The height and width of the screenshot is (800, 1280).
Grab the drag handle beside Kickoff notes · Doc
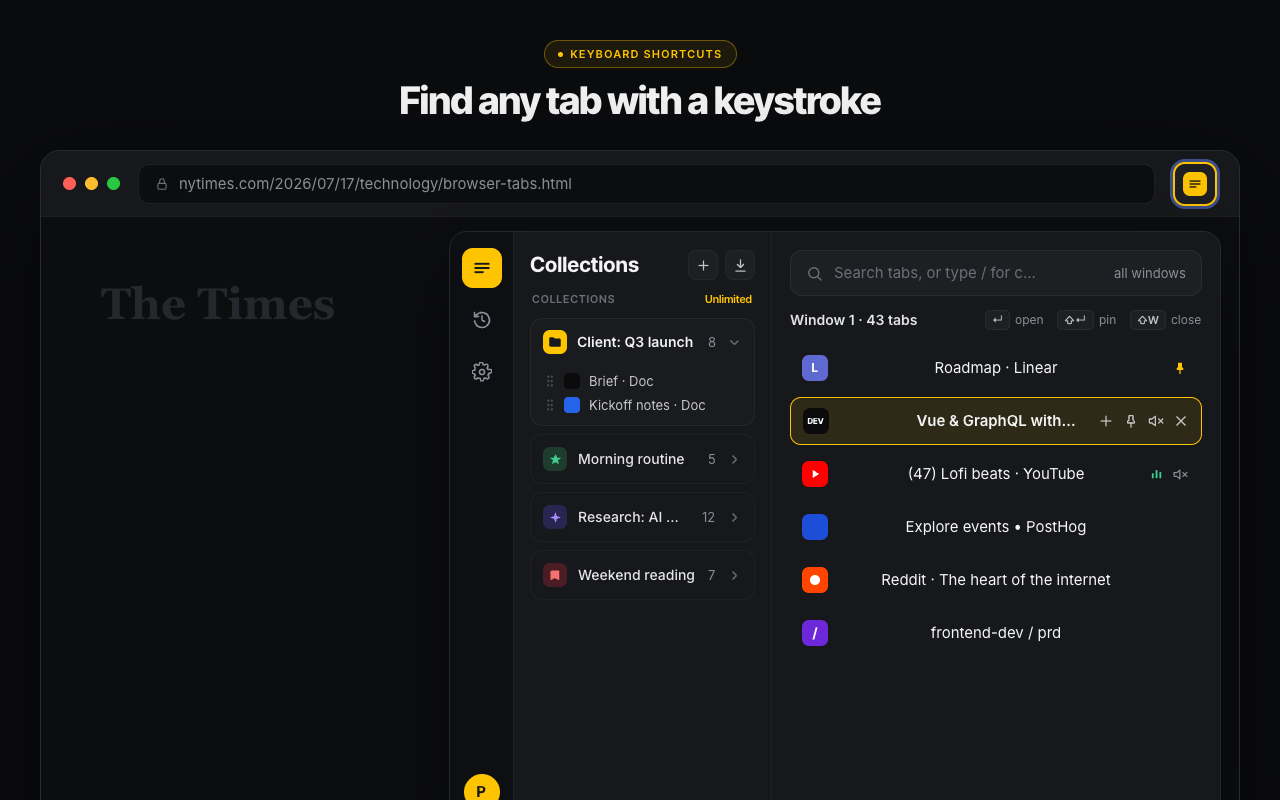(x=550, y=405)
